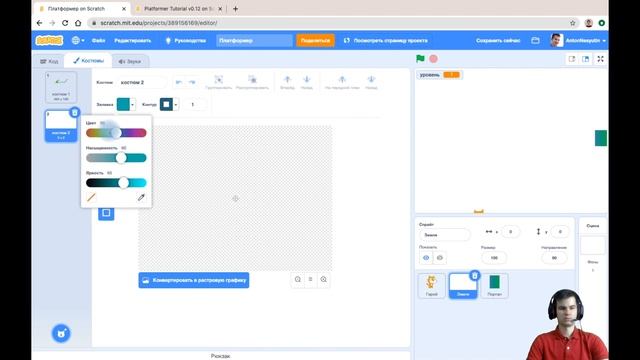Screen dimensions: 640x360
Task: Click the Backward (Назад) arrow
Action: tap(307, 82)
